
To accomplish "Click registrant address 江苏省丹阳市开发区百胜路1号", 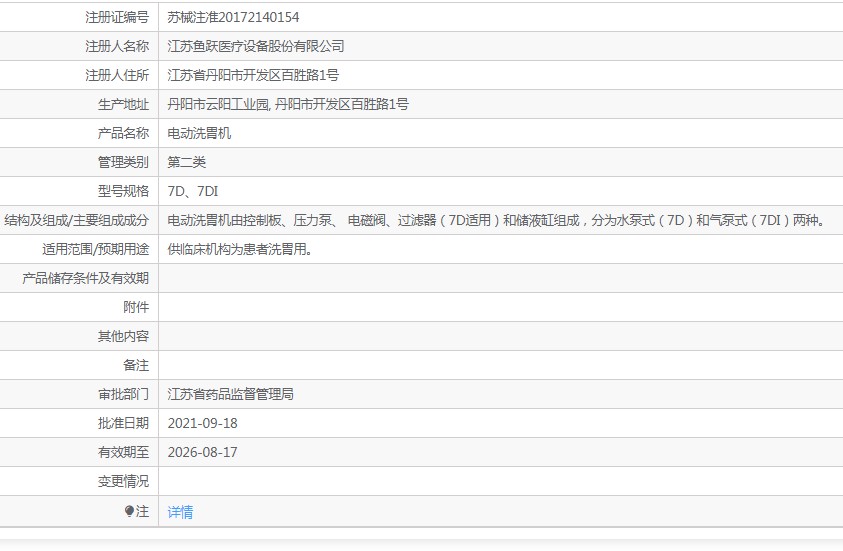I will 253,75.
